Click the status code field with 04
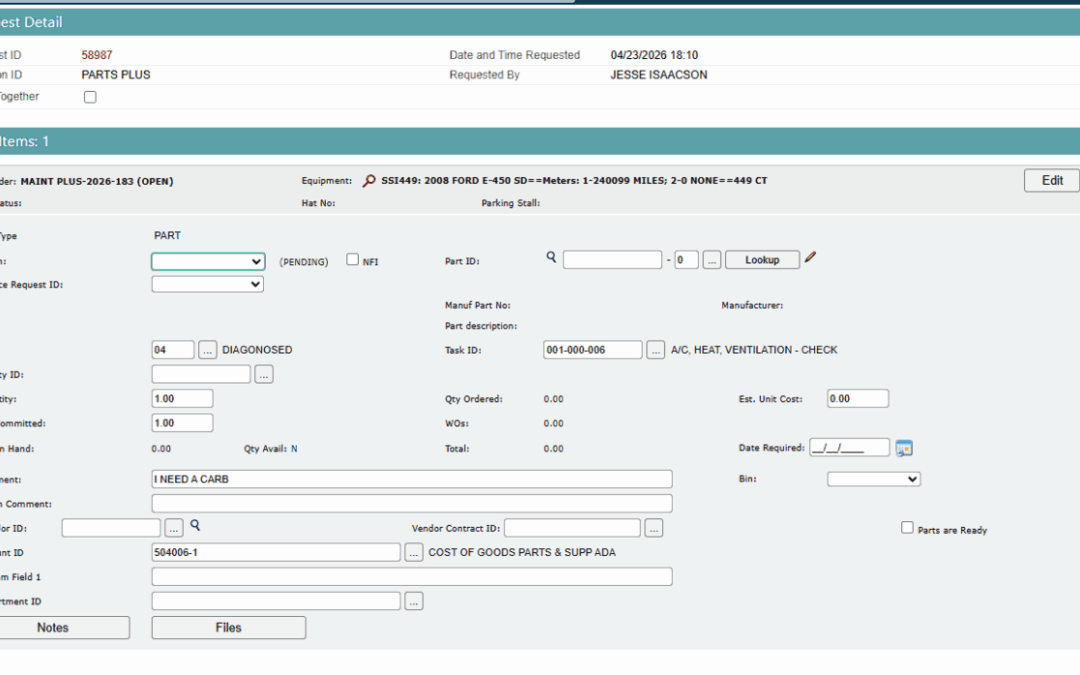This screenshot has height=675, width=1080. pos(173,350)
